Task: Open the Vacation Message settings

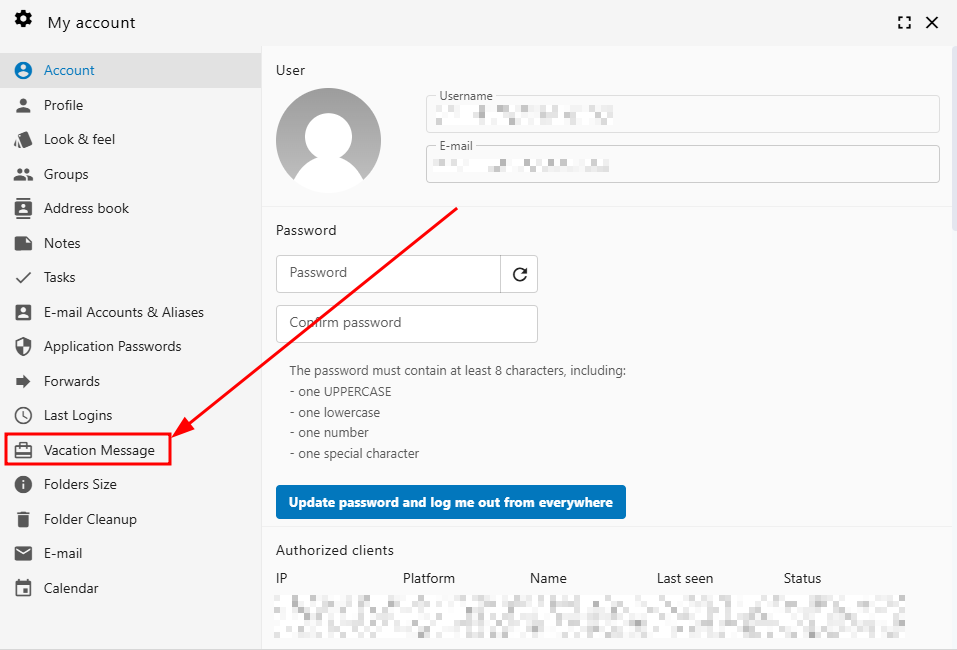Action: [99, 450]
